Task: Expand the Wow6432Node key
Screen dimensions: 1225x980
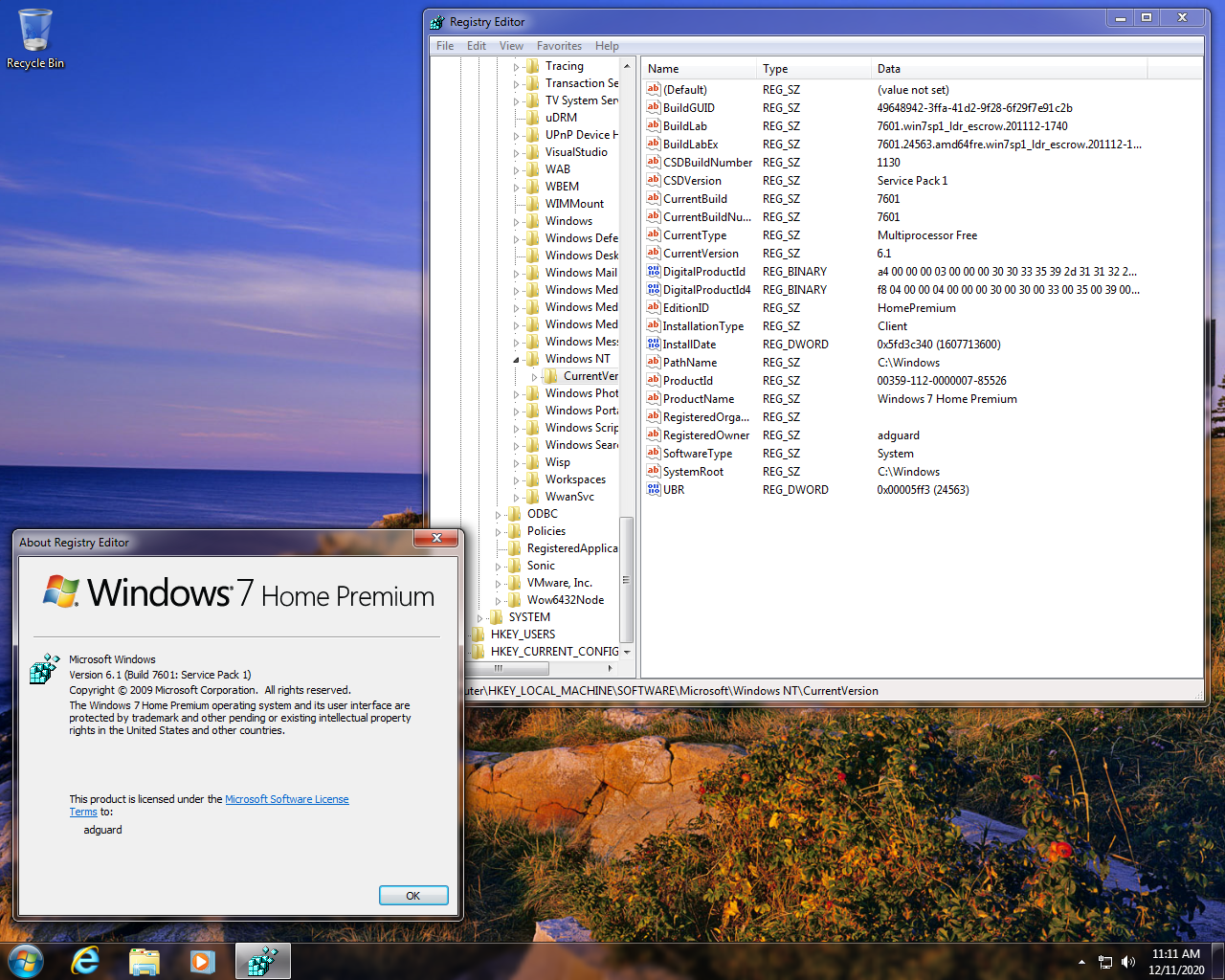Action: click(499, 601)
